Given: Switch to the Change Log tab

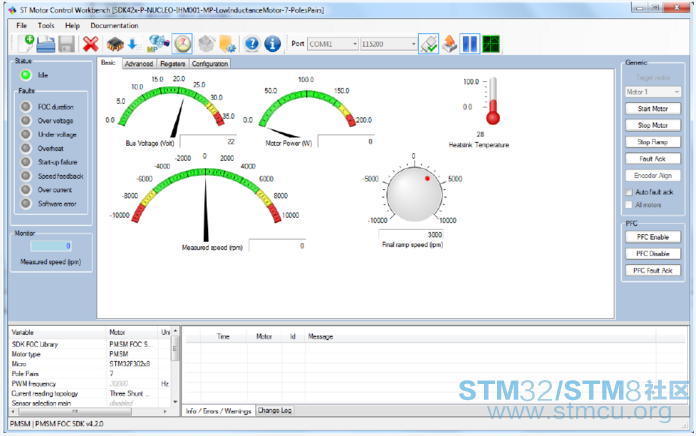Looking at the screenshot, I should (x=275, y=410).
